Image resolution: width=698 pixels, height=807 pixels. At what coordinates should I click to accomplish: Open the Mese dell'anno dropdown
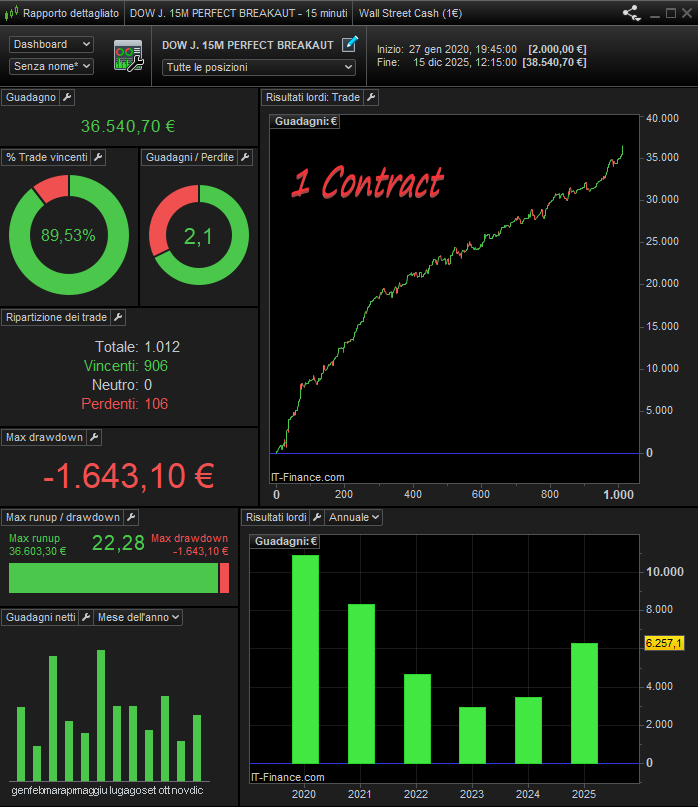pos(138,617)
